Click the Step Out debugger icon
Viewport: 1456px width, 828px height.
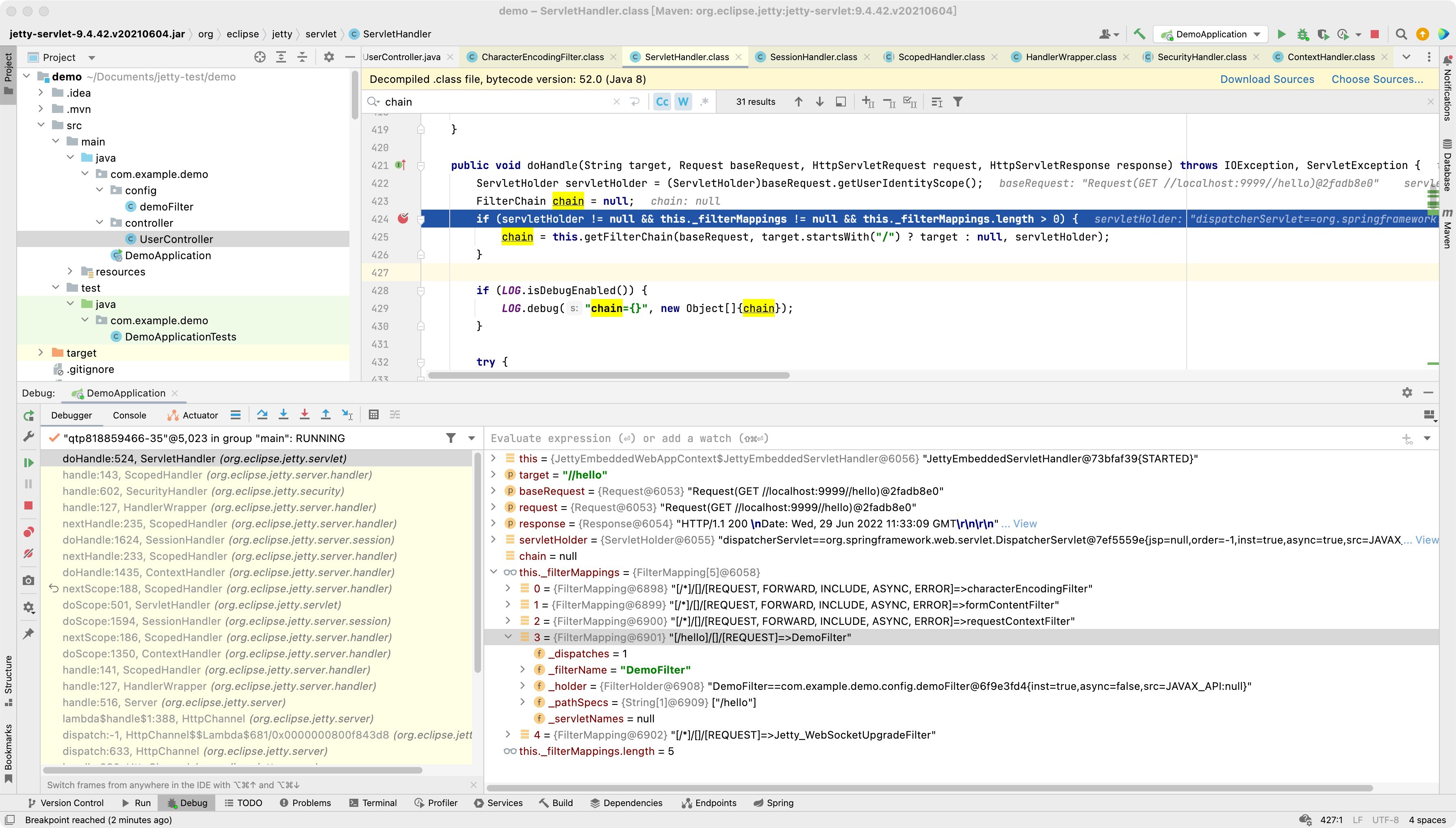tap(326, 414)
